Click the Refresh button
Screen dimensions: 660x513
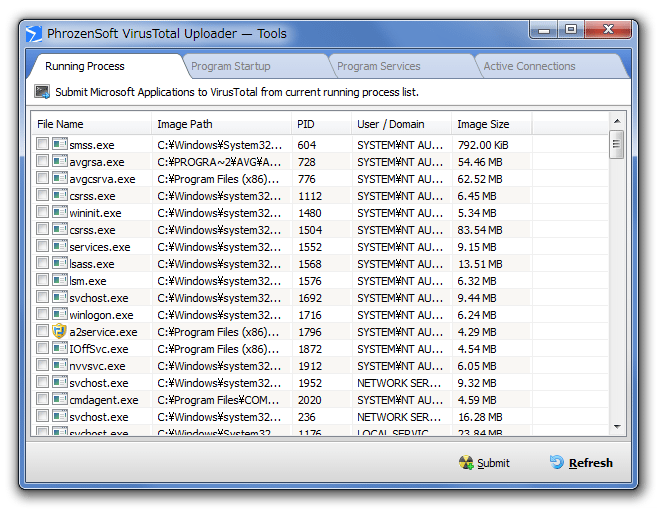point(581,462)
